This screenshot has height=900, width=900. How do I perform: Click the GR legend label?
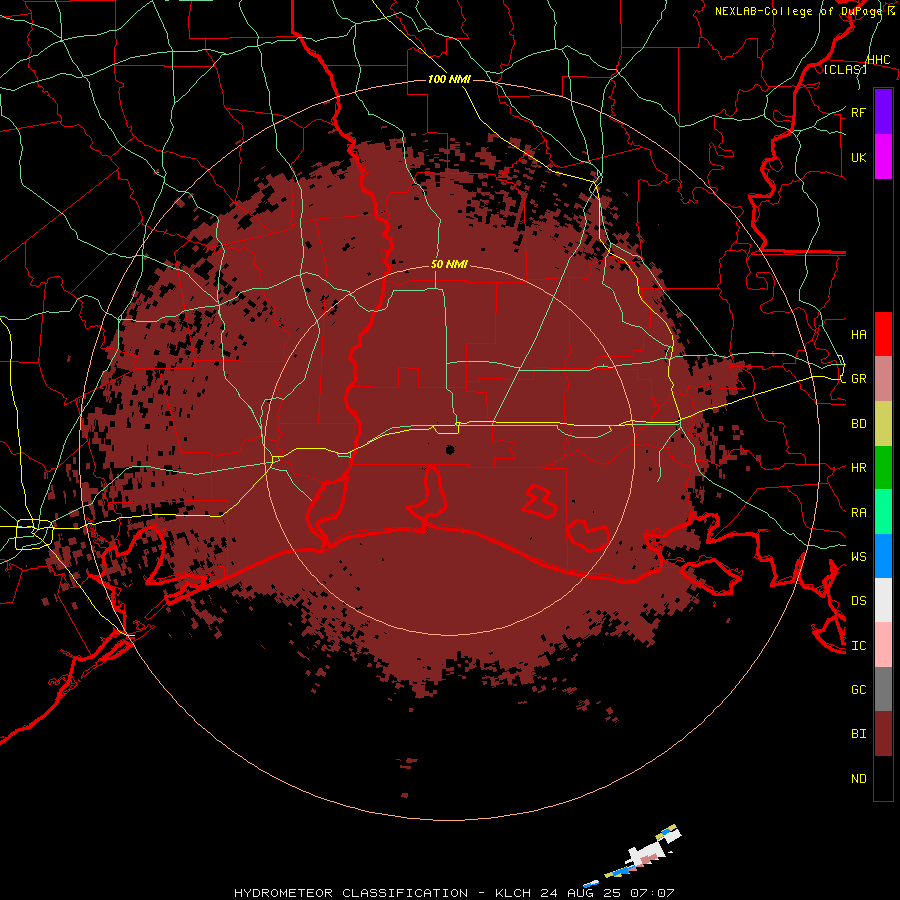(x=858, y=379)
